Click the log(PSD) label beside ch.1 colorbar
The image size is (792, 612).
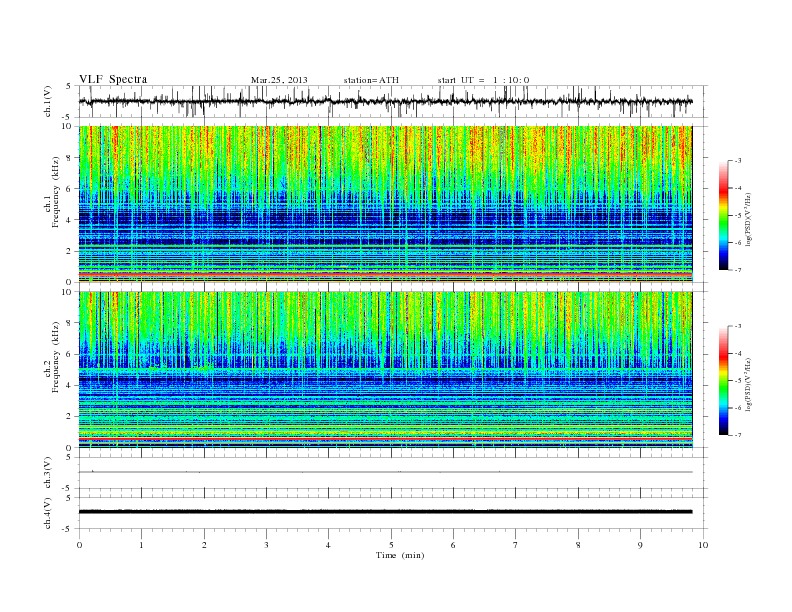coord(749,220)
